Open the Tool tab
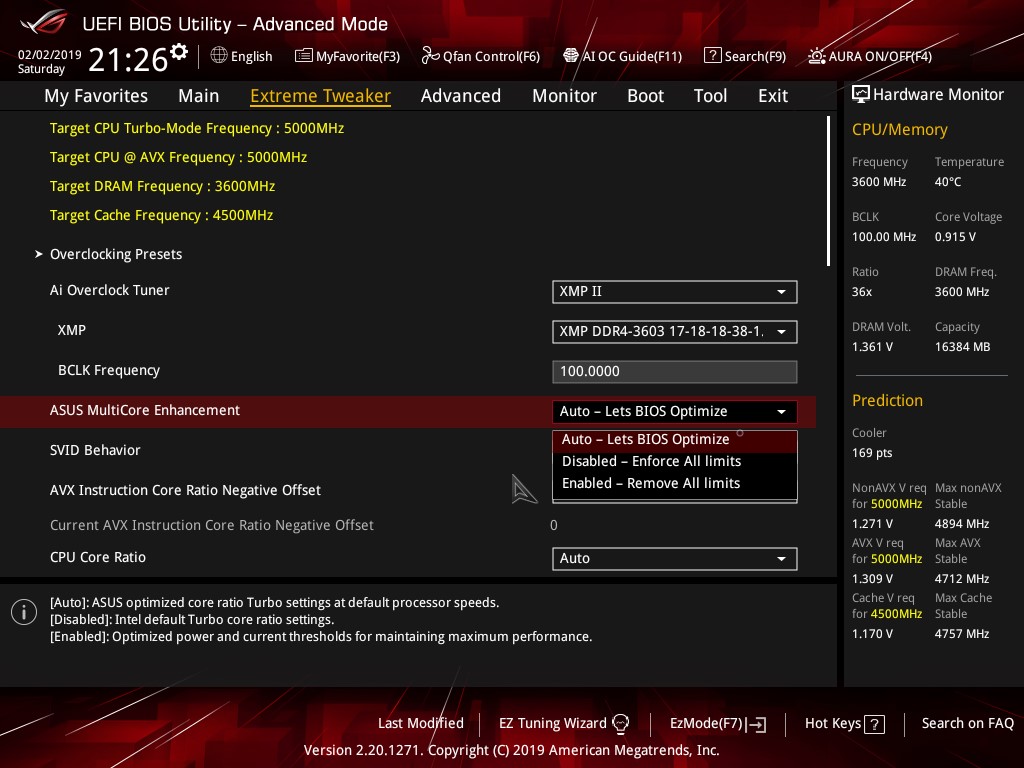Image resolution: width=1024 pixels, height=768 pixels. pos(711,96)
